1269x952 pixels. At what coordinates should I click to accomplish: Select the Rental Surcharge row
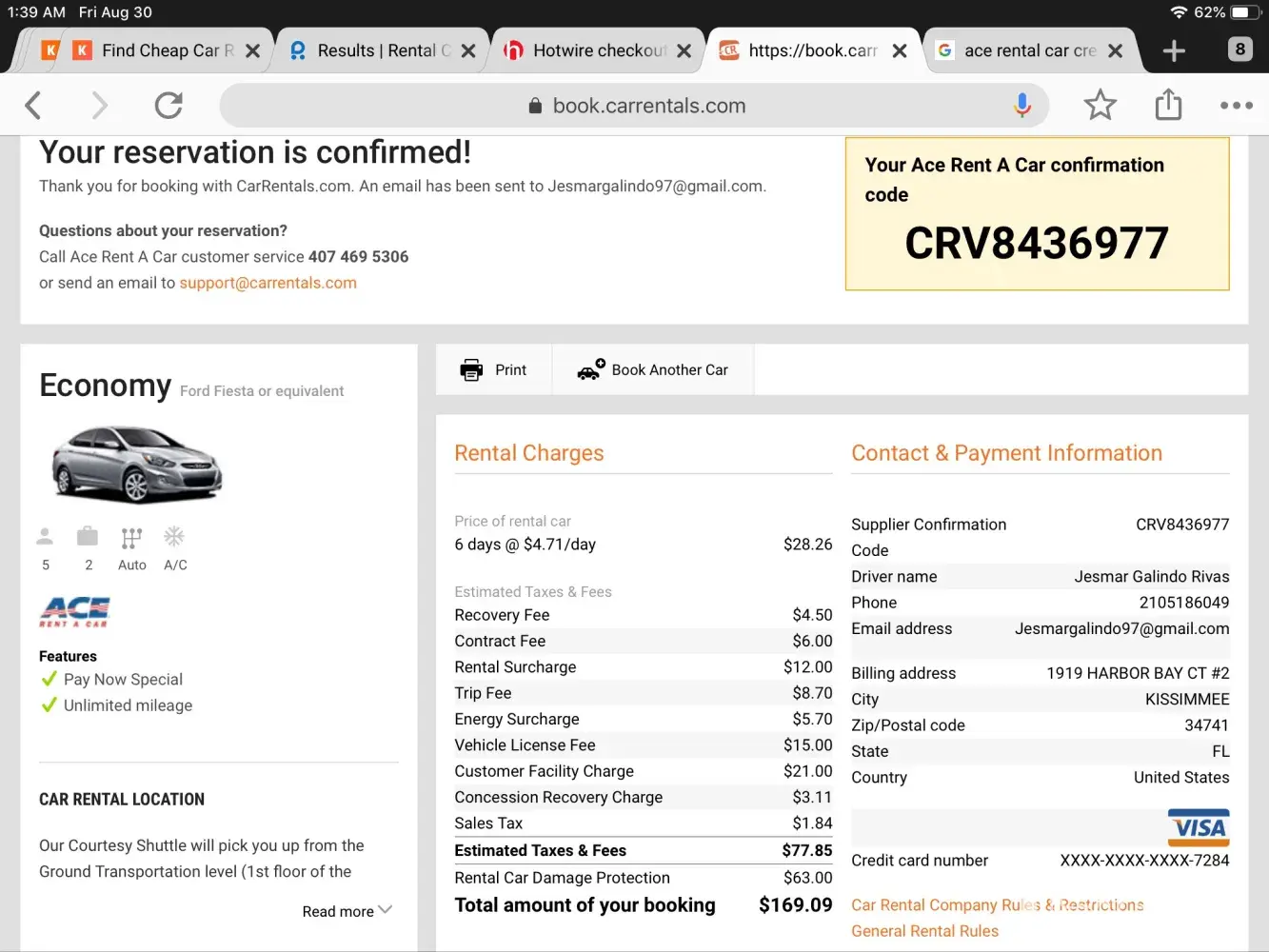[644, 667]
